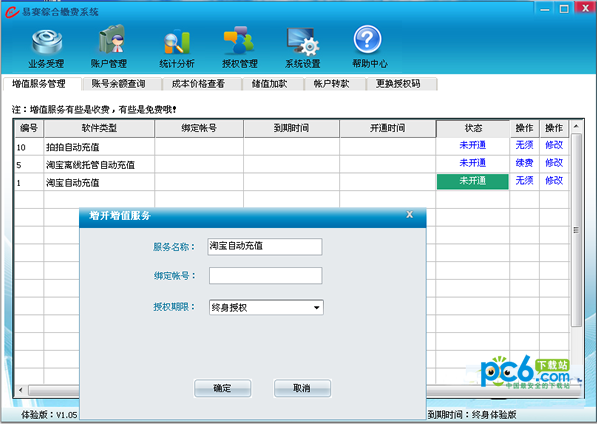Expand the 授权期限 dropdown arrow
The width and height of the screenshot is (597, 424).
(316, 308)
